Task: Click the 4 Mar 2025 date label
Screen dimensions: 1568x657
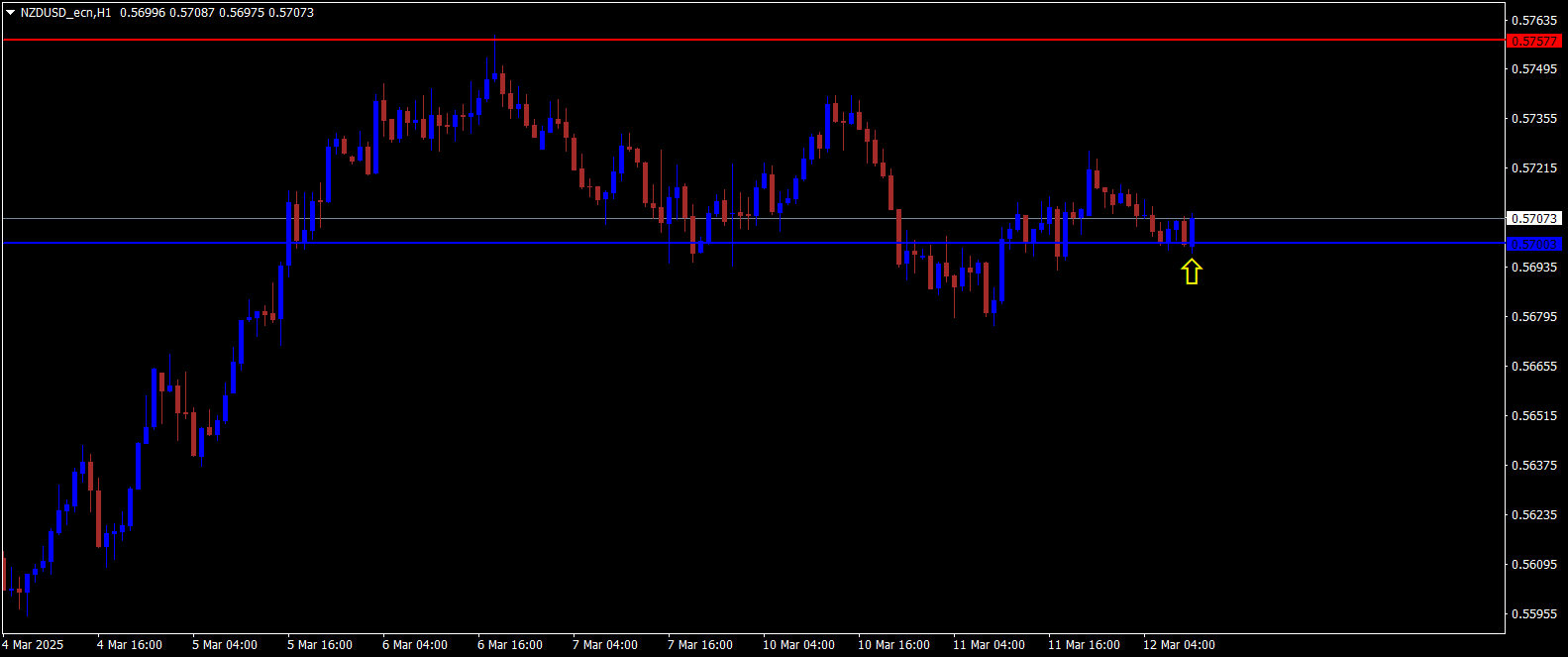Action: [33, 645]
